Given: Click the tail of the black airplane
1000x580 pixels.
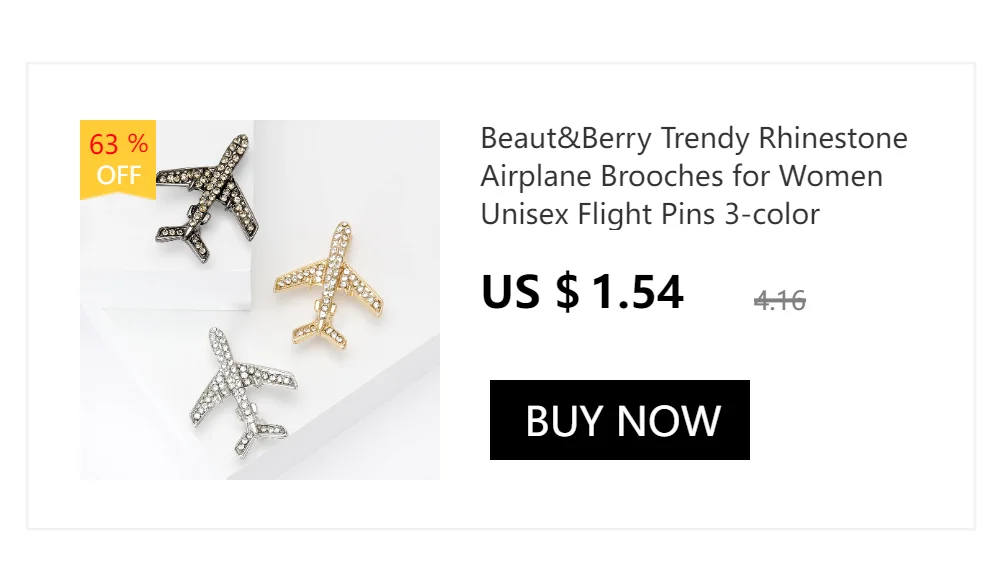Looking at the screenshot, I should pos(185,239).
